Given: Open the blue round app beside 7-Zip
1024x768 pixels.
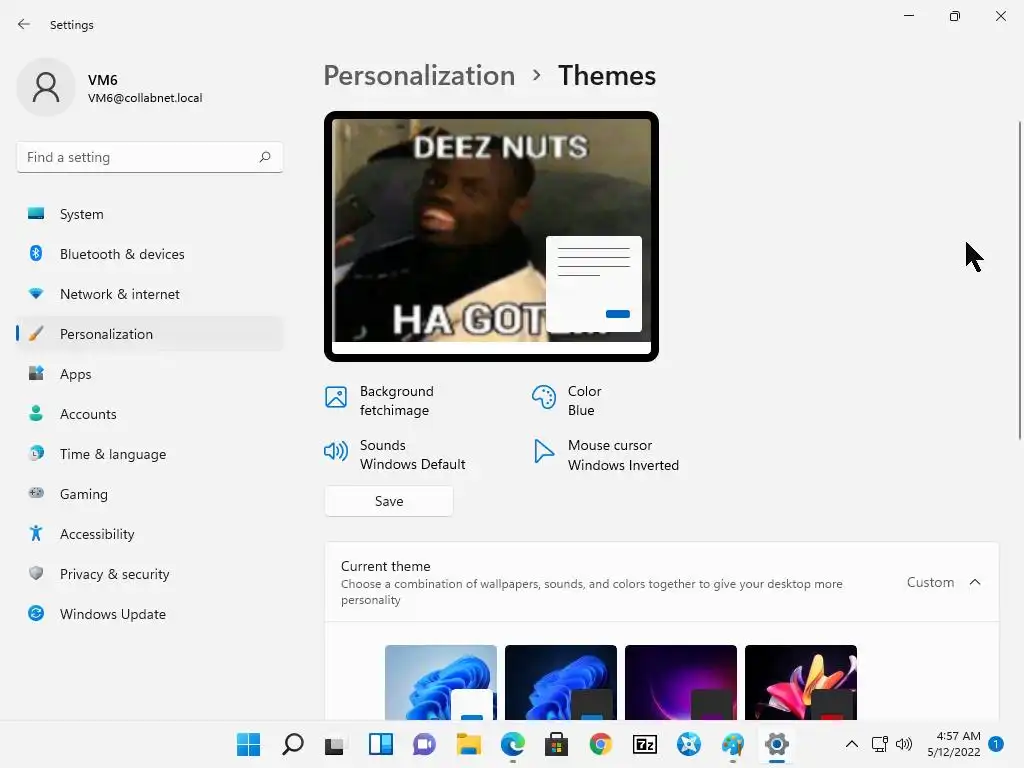Looking at the screenshot, I should 689,744.
